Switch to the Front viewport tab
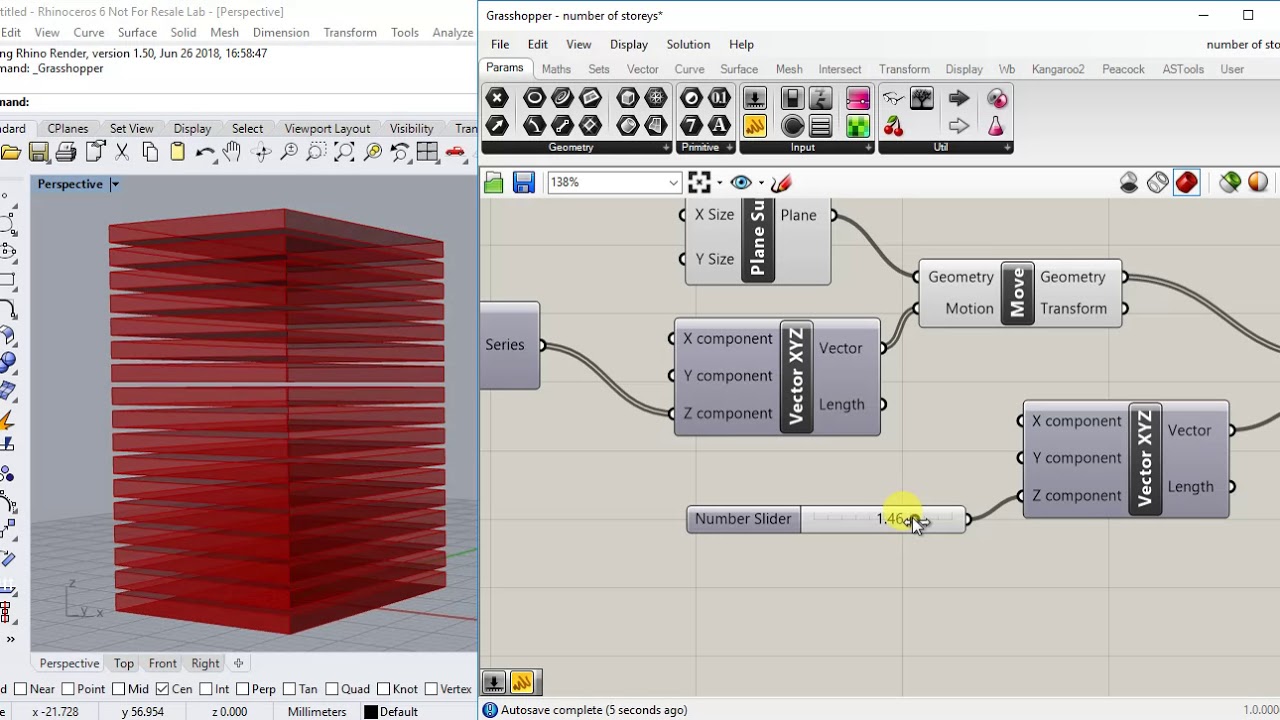This screenshot has height=720, width=1280. tap(162, 663)
